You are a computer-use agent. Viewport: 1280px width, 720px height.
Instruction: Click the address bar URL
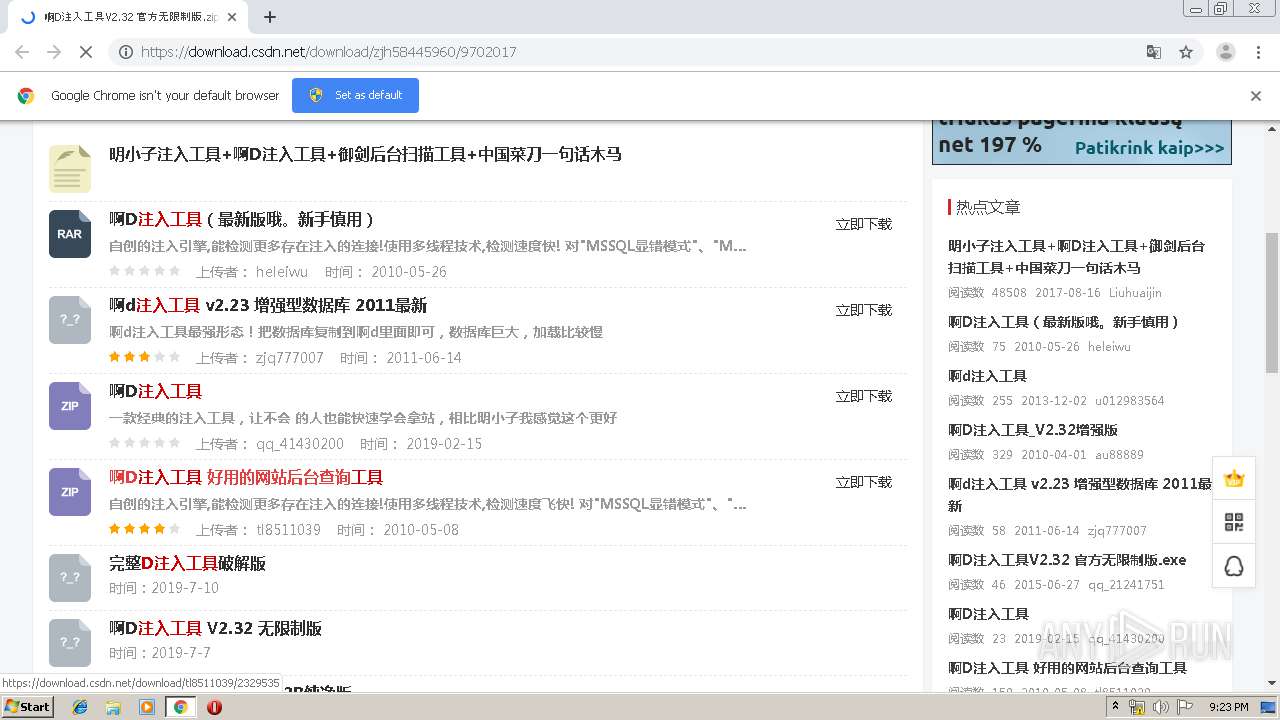coord(328,52)
